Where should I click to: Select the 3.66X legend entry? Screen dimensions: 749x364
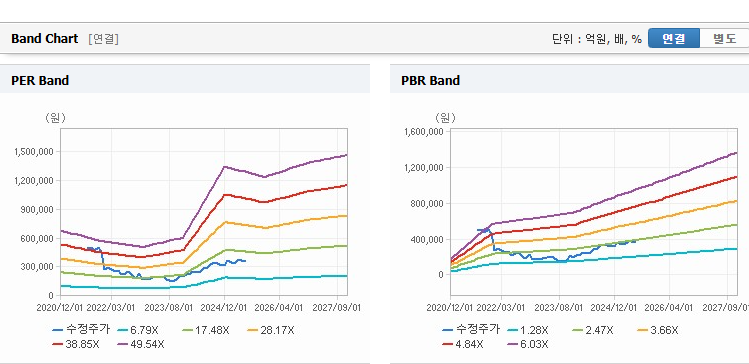click(x=658, y=330)
